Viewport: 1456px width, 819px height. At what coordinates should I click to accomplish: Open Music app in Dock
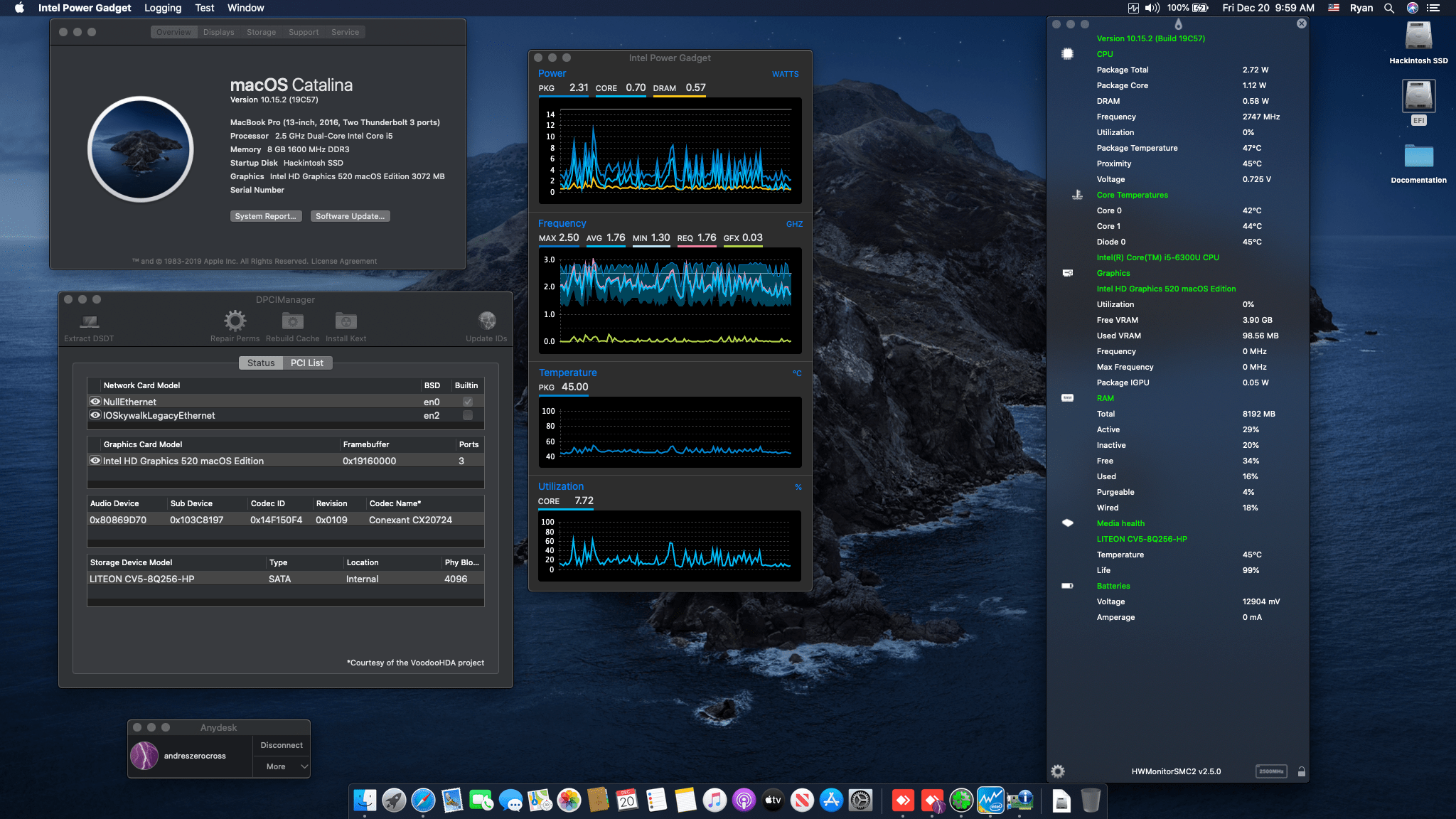pyautogui.click(x=714, y=801)
